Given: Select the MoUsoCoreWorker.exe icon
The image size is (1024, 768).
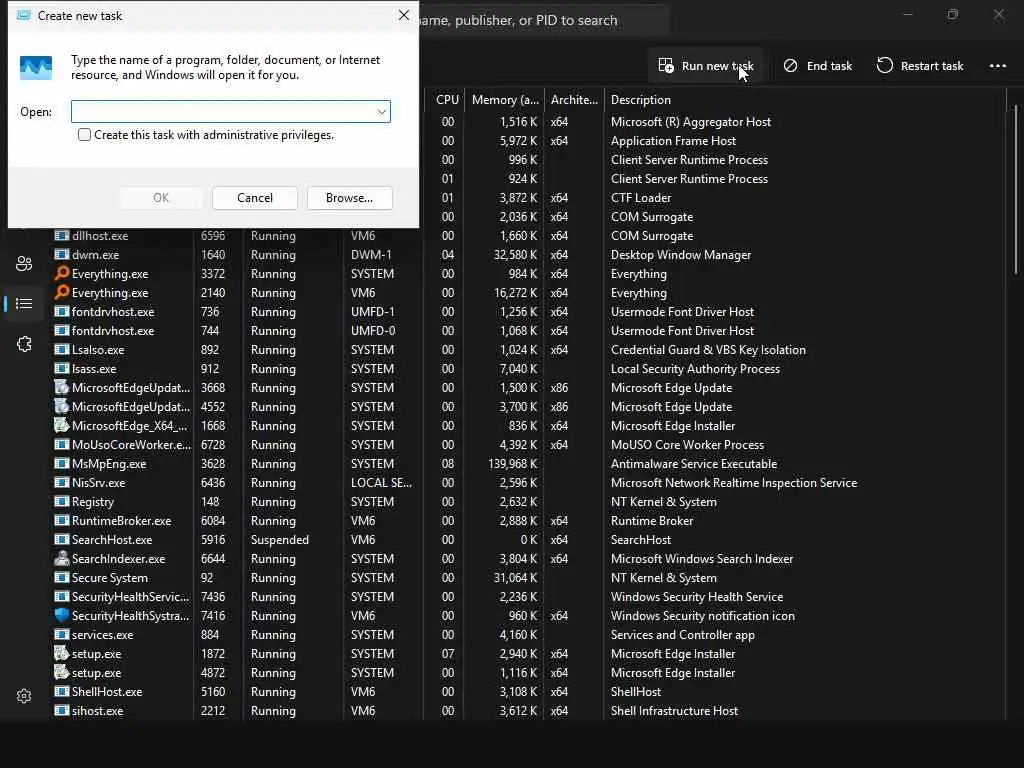Looking at the screenshot, I should point(61,445).
